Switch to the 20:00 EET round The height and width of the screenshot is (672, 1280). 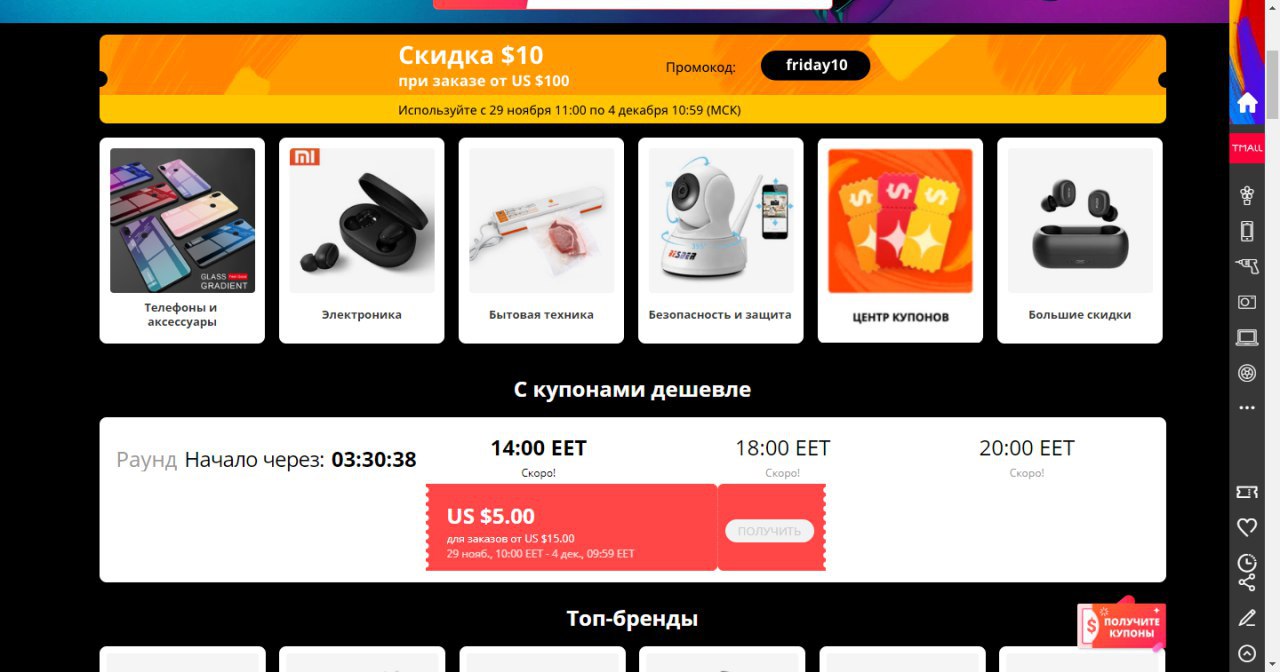tap(1027, 457)
